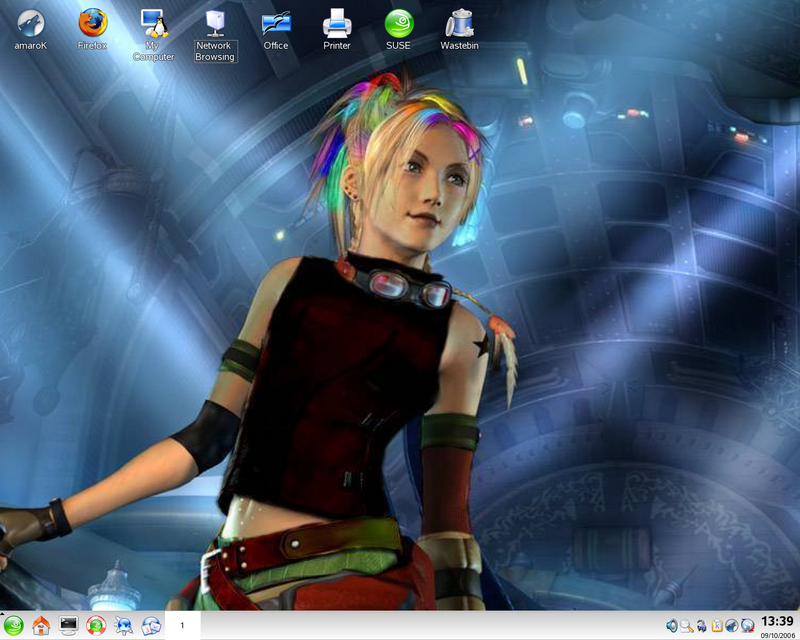Launch the terminal from the panel
800x640 pixels.
click(x=68, y=626)
